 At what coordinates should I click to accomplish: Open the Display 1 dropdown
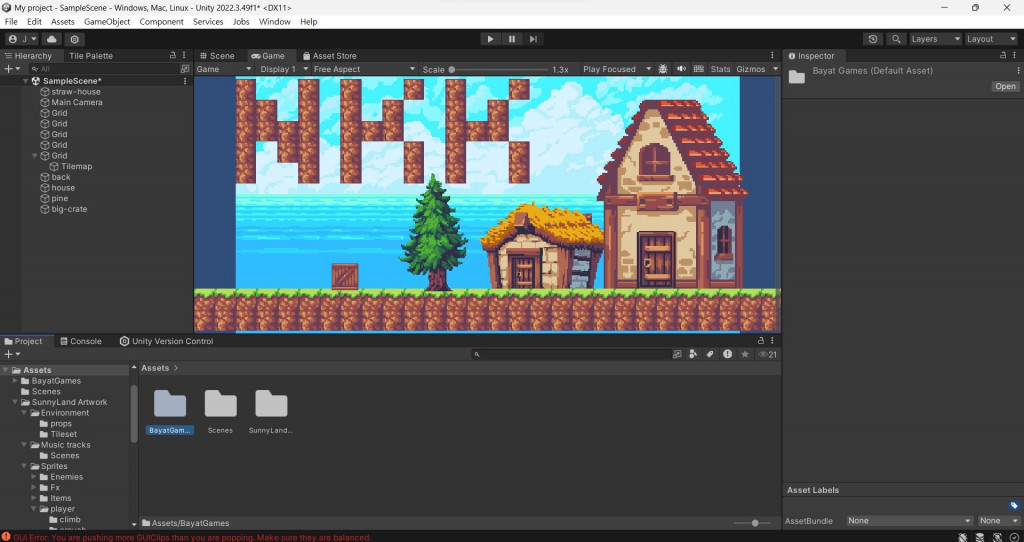coord(283,69)
